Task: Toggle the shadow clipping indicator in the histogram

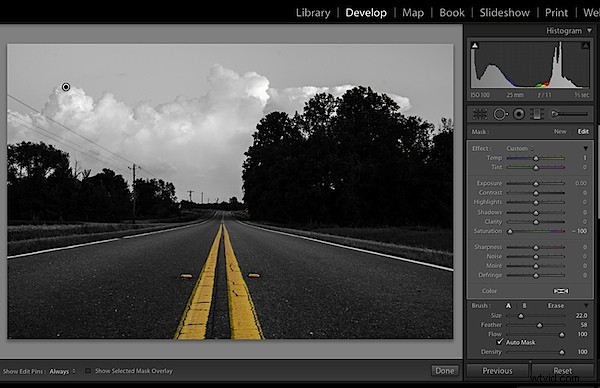Action: [475, 46]
